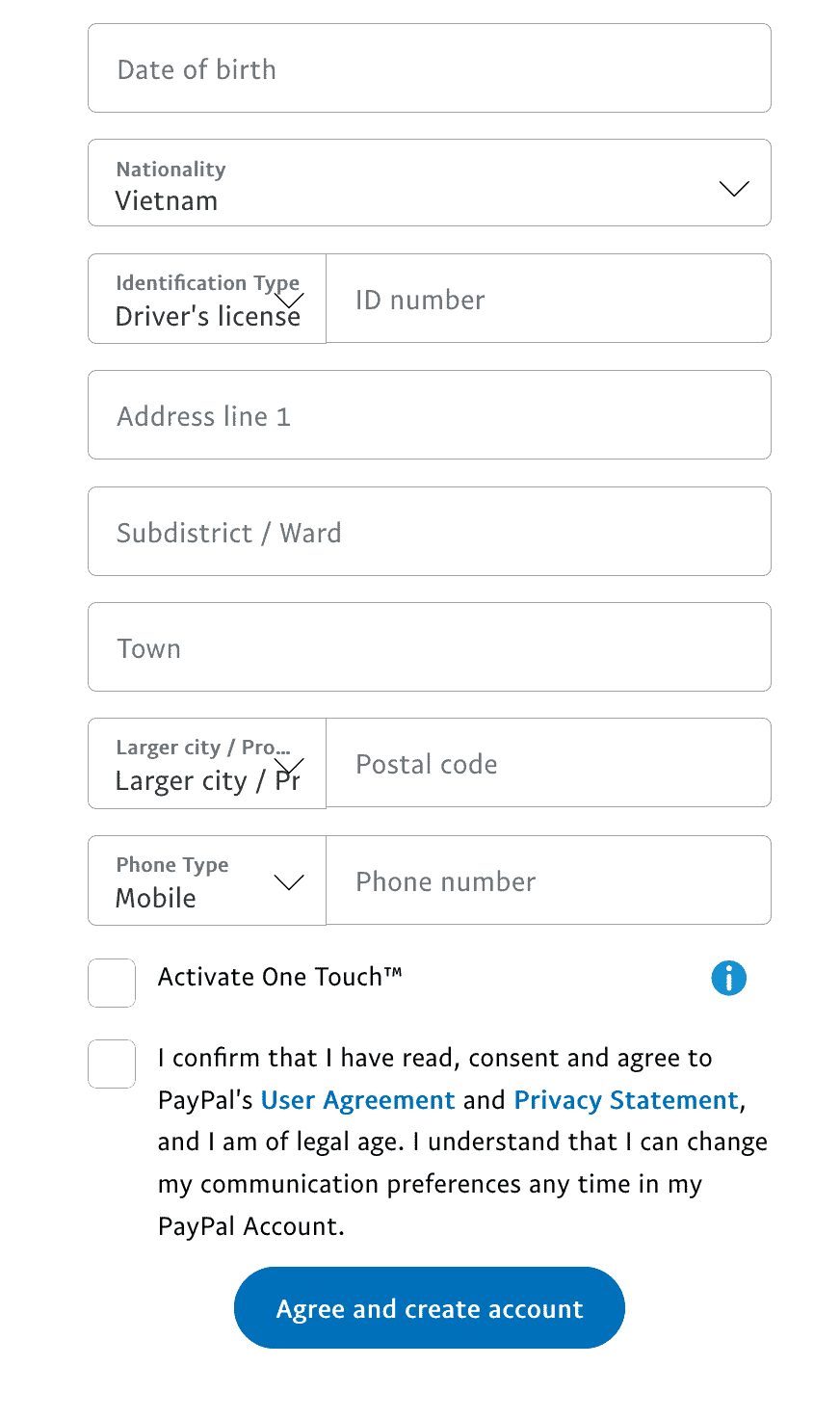Click the ID number field
Image resolution: width=840 pixels, height=1418 pixels.
[549, 299]
